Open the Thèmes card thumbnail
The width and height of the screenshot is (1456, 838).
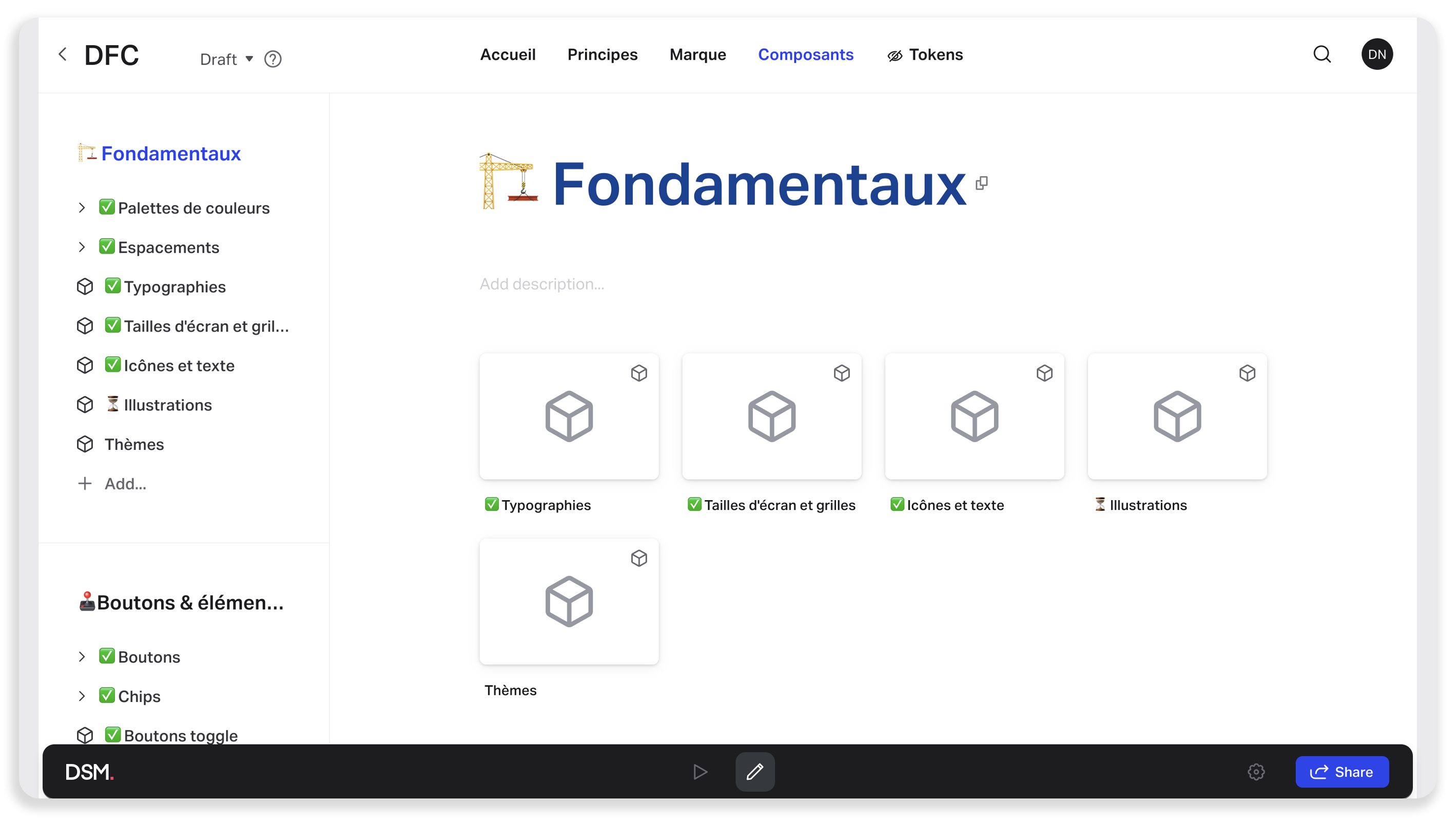coord(569,601)
